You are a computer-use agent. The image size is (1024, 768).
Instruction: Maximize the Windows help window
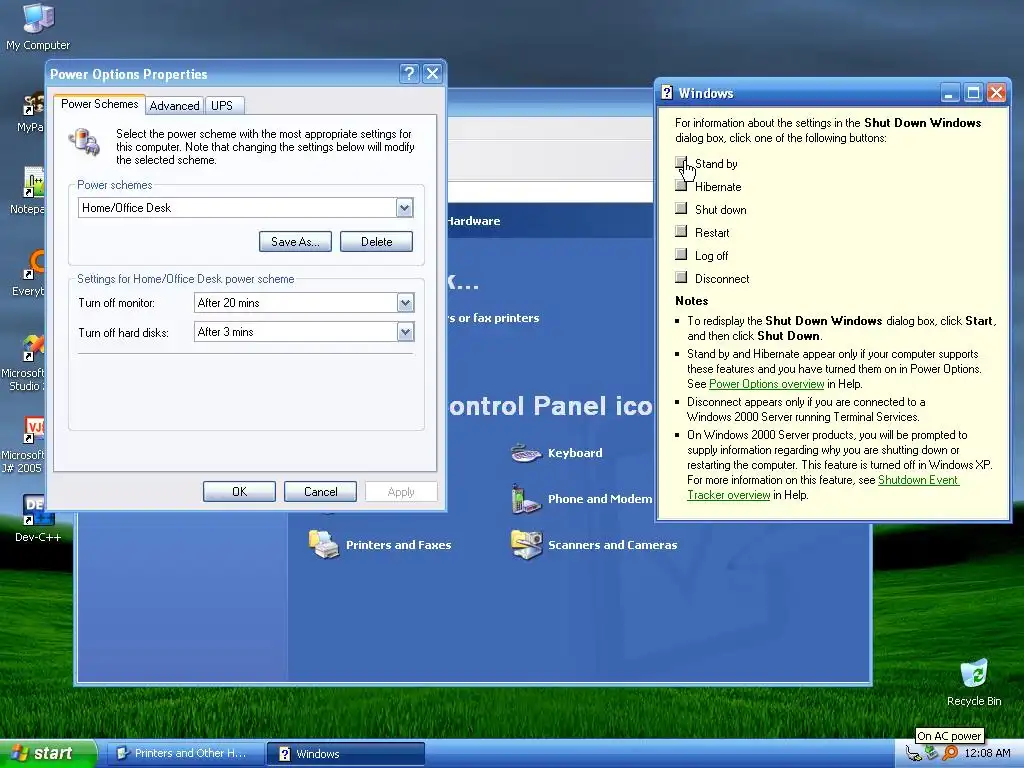pyautogui.click(x=972, y=93)
